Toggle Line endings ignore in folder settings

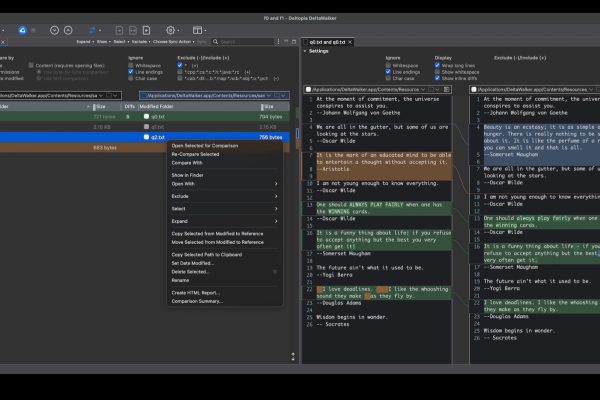(x=131, y=72)
